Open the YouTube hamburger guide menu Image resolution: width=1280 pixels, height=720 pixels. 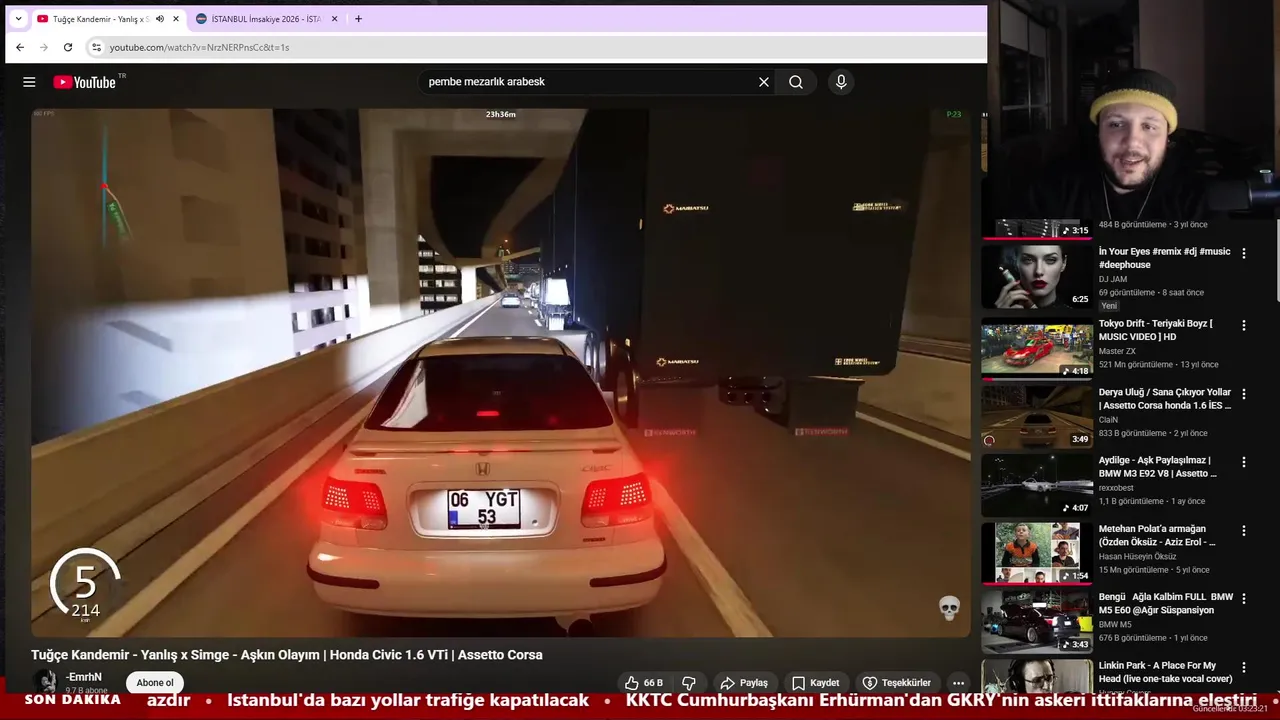click(29, 82)
